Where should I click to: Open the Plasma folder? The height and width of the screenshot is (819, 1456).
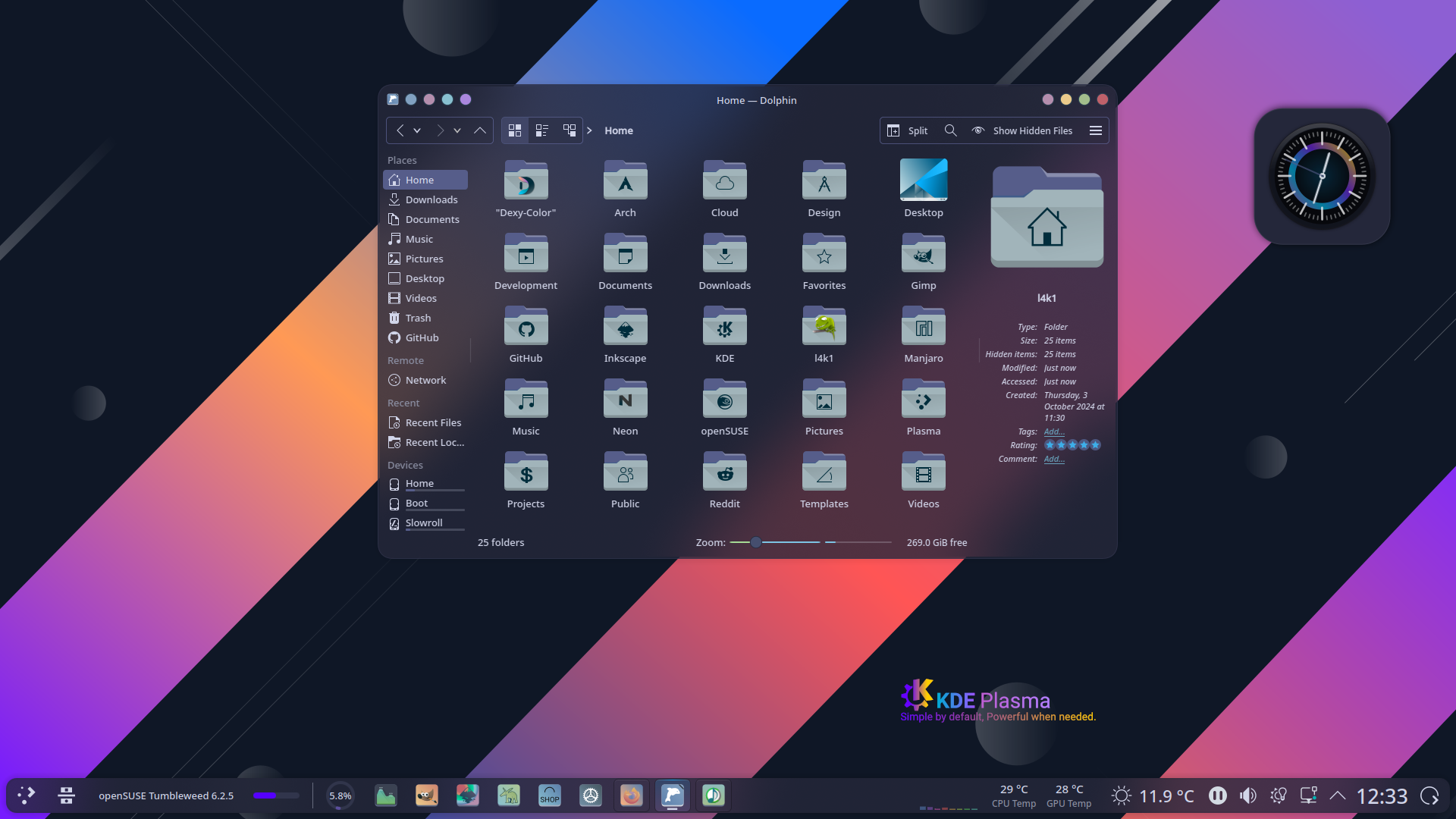[x=923, y=406]
